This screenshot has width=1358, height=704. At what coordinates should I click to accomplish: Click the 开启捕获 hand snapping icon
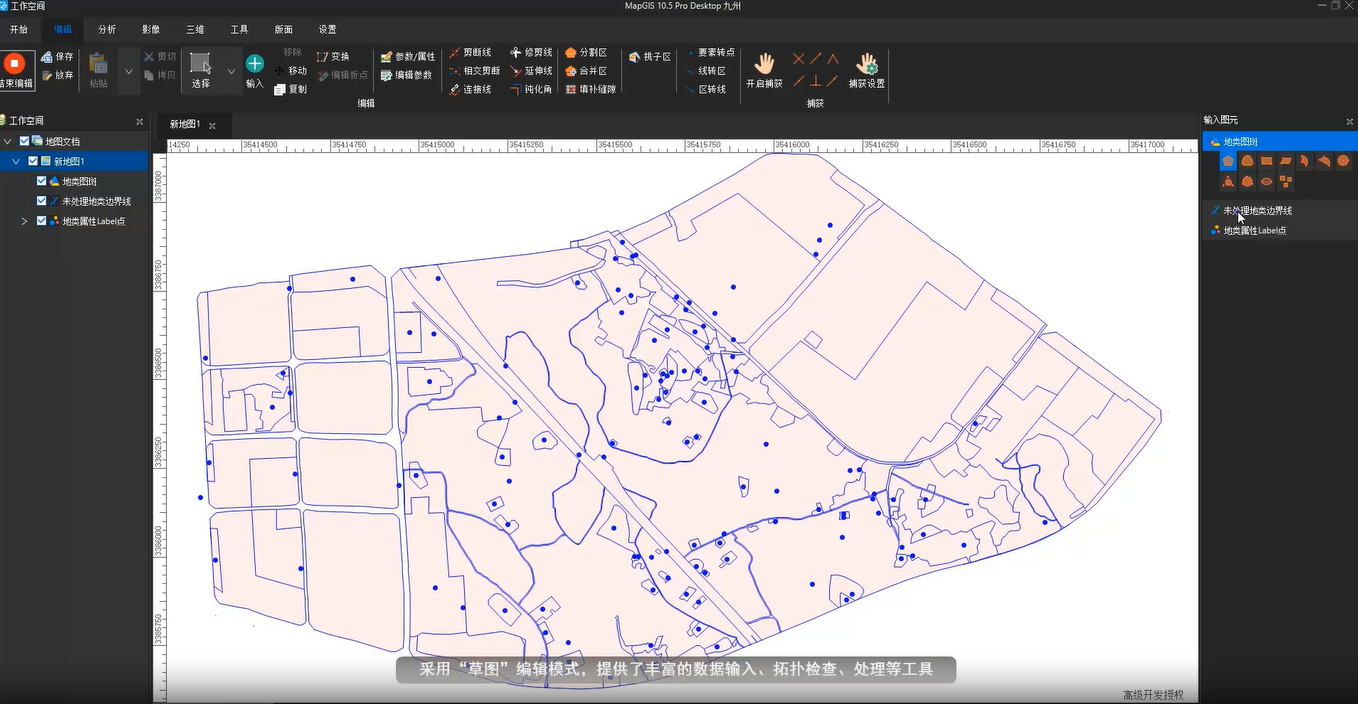click(x=764, y=64)
